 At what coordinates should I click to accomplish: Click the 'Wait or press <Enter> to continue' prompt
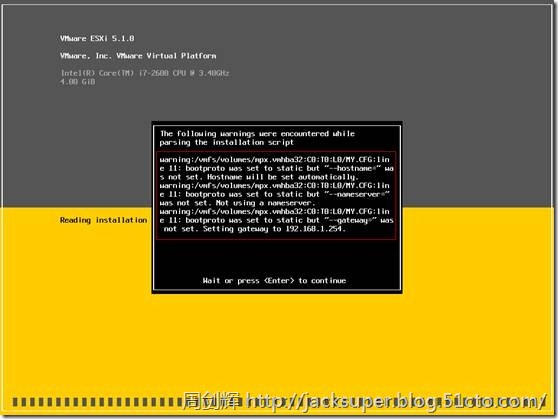point(274,281)
